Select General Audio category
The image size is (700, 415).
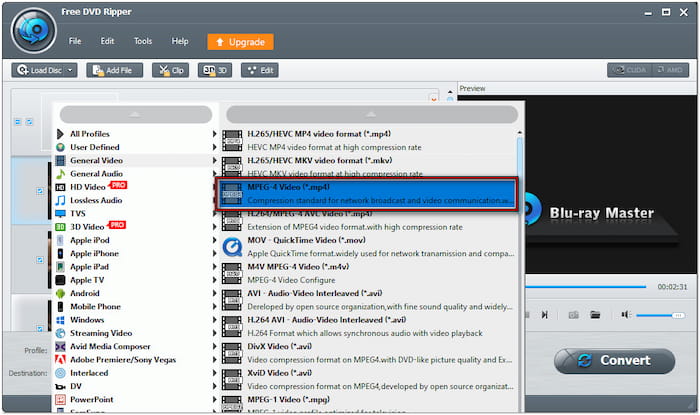(x=136, y=174)
